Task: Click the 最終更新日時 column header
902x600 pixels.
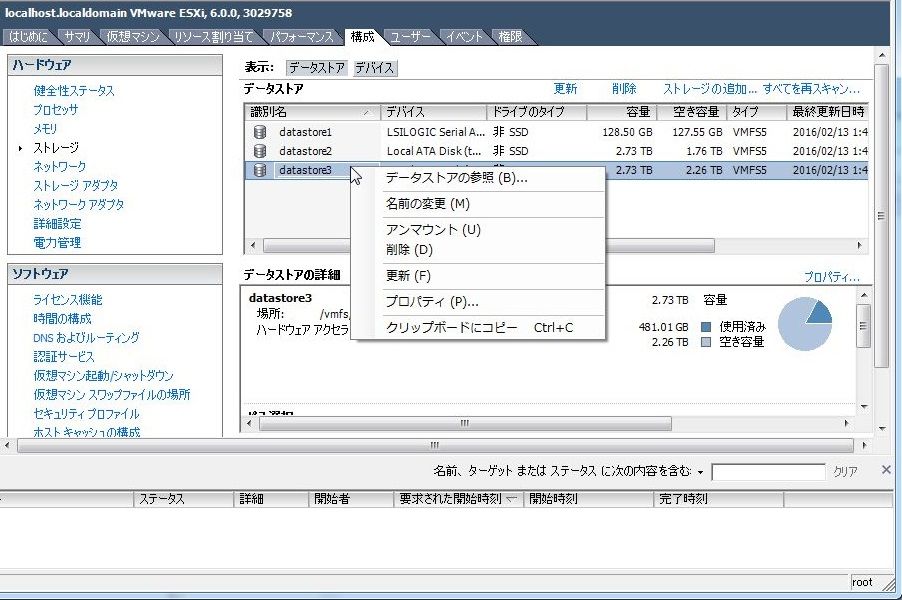Action: click(827, 112)
